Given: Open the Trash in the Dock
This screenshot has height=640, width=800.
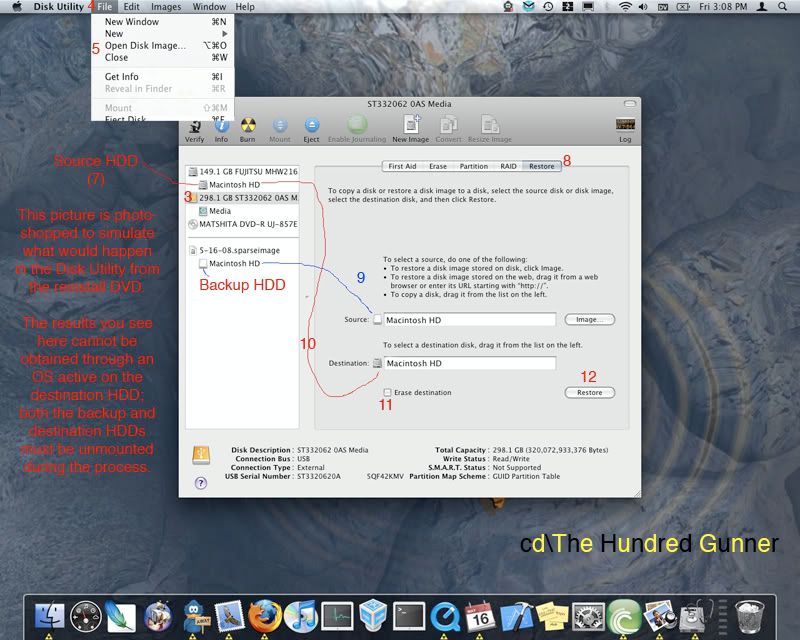Looking at the screenshot, I should pos(749,616).
